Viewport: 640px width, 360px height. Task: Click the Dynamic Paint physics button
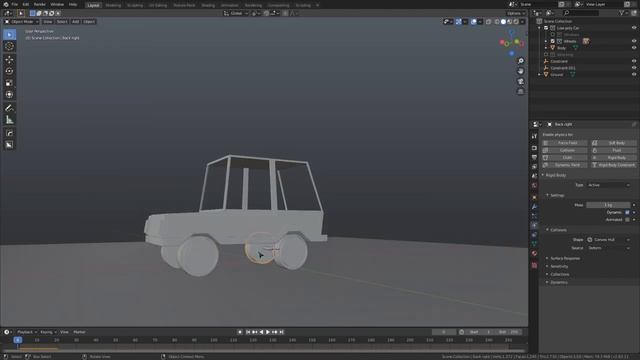564,165
